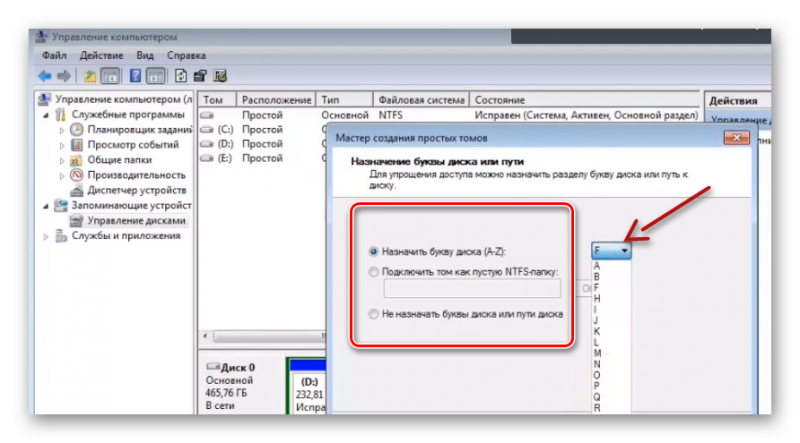Click the Healthy (System, Active) status cell
This screenshot has width=800, height=443.
click(x=586, y=115)
